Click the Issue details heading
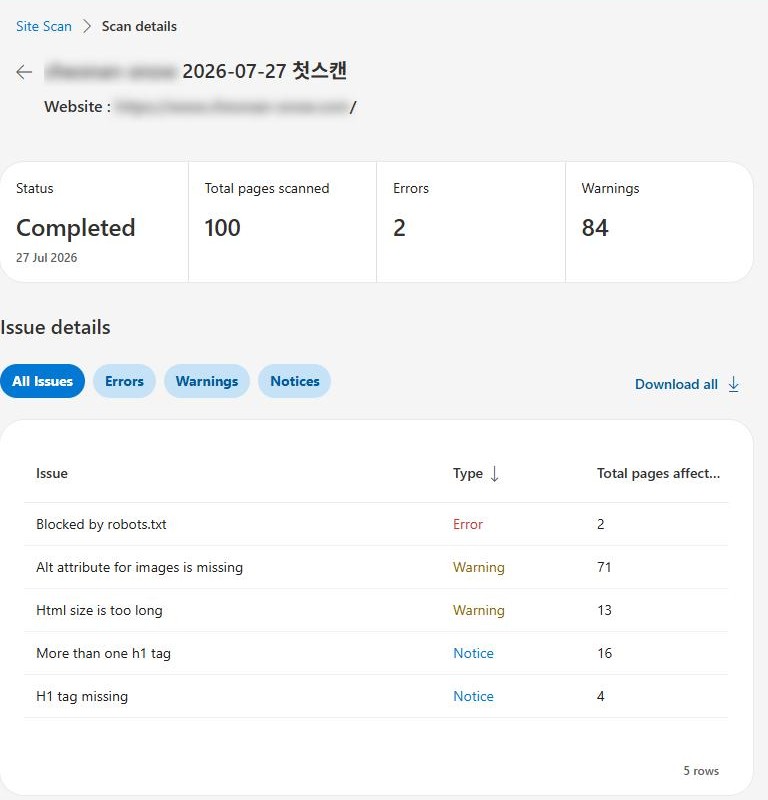Viewport: 768px width, 800px height. tap(55, 327)
